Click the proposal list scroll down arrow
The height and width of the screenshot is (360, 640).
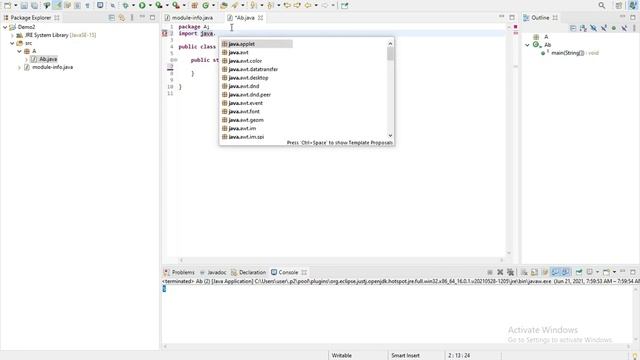pos(390,136)
